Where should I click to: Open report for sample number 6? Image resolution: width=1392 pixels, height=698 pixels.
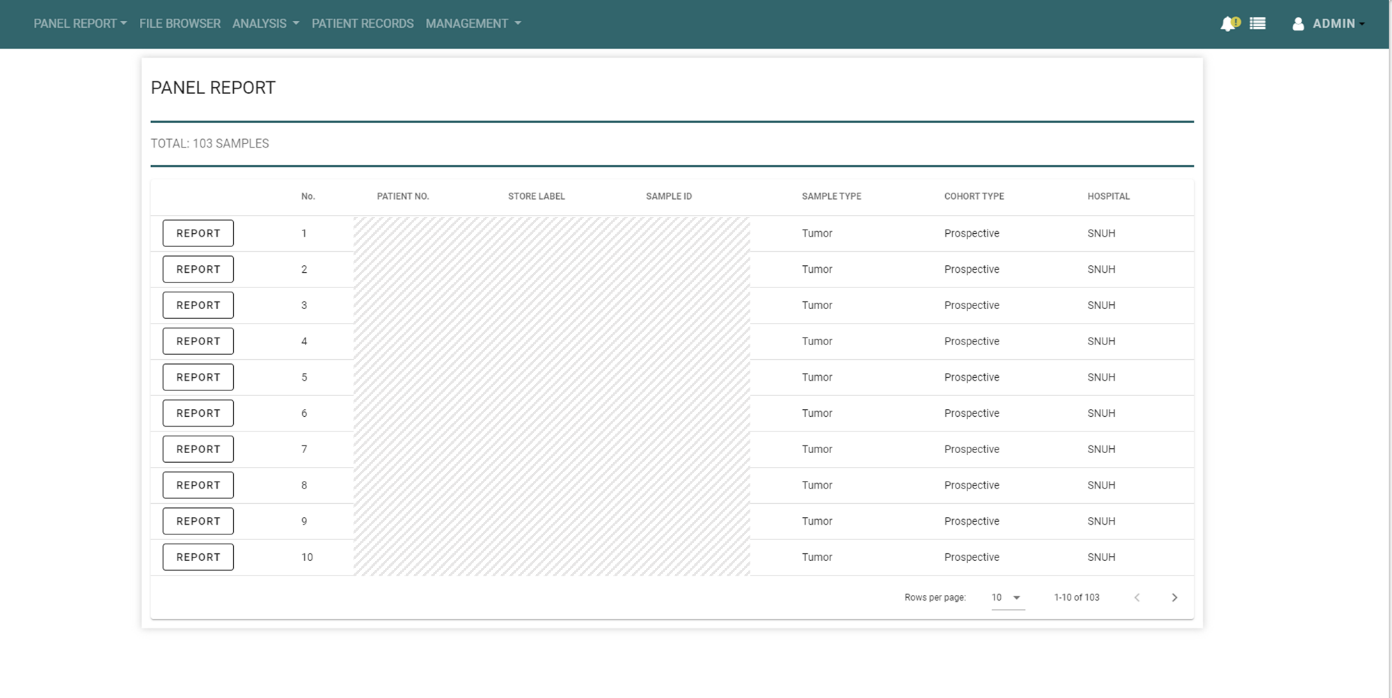pos(198,414)
